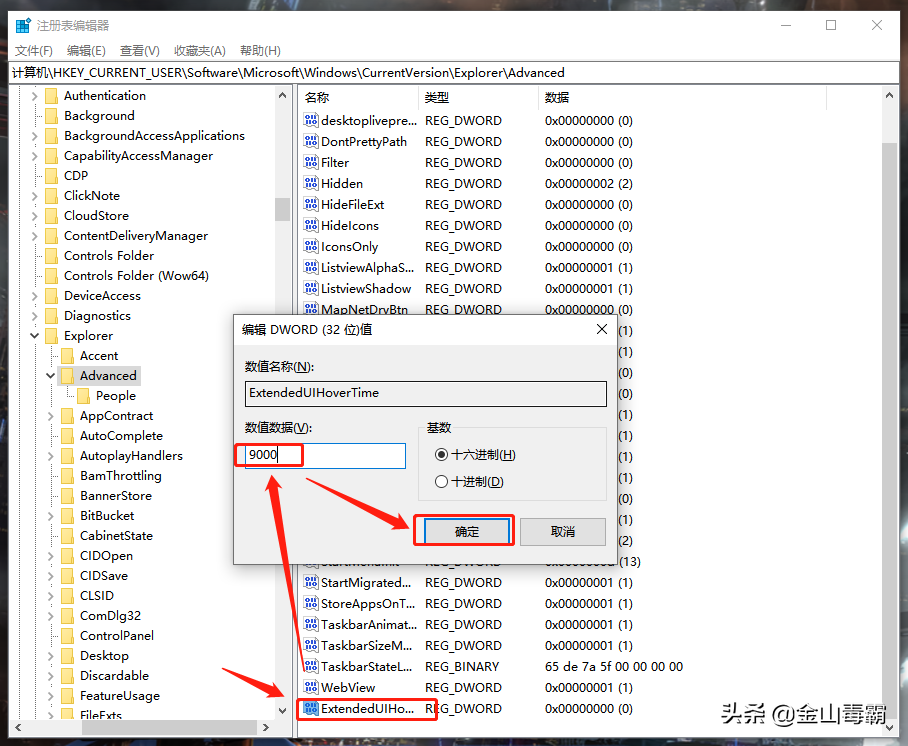
Task: Select the TaskbarAnimat... DWORD icon
Action: [311, 624]
